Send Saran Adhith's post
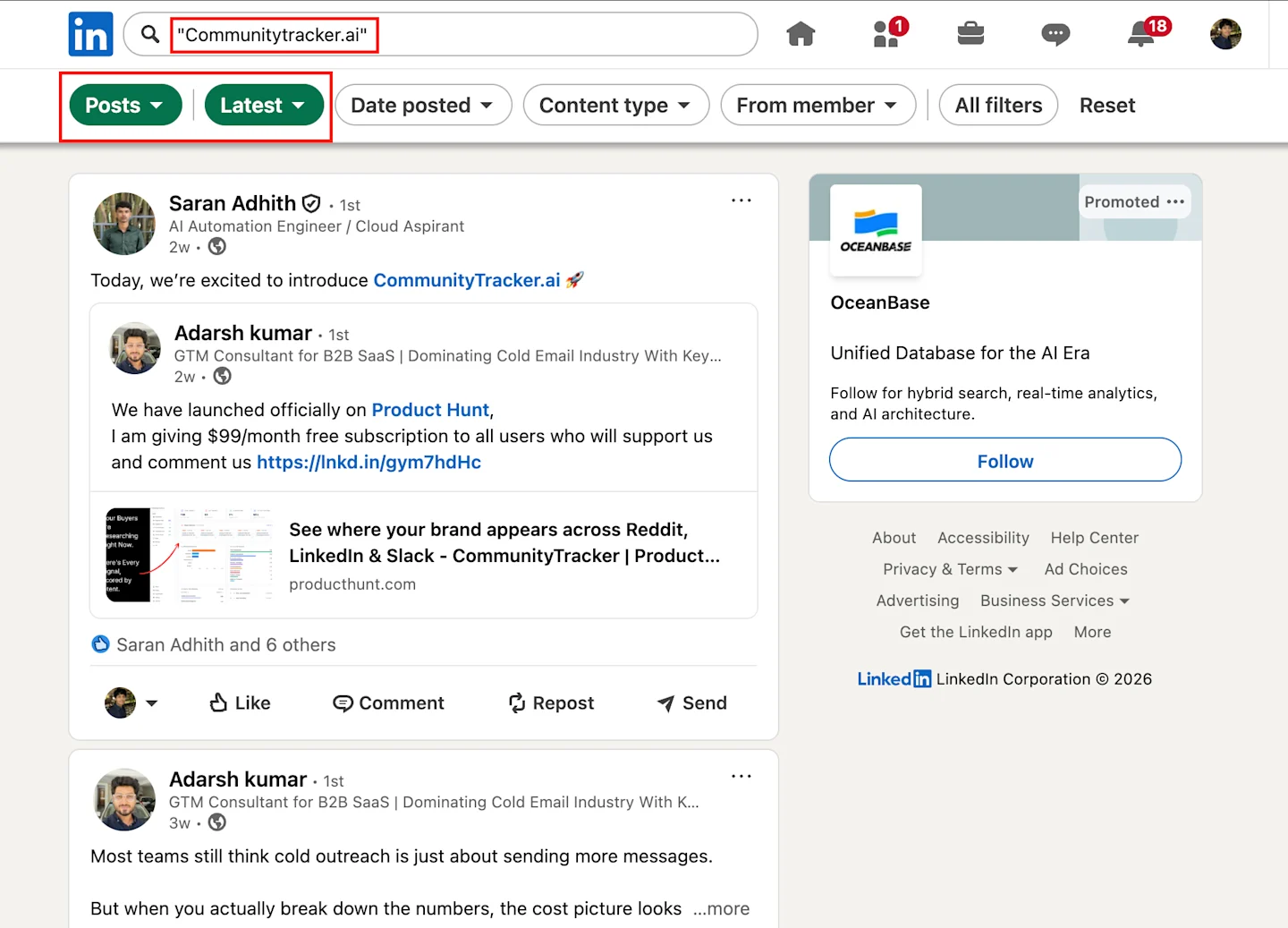The width and height of the screenshot is (1288, 928). pos(691,703)
